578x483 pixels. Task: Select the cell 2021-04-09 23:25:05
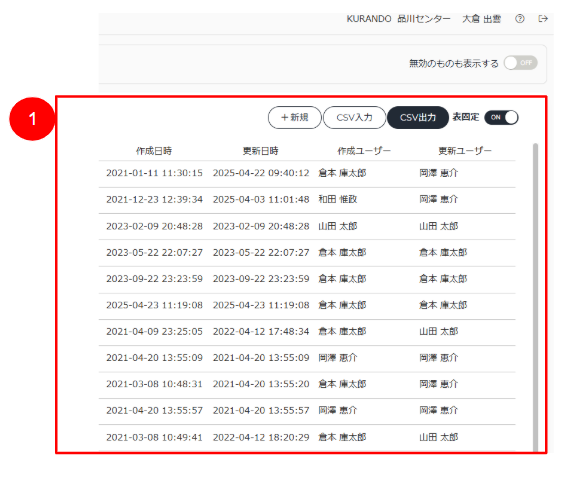click(x=154, y=331)
